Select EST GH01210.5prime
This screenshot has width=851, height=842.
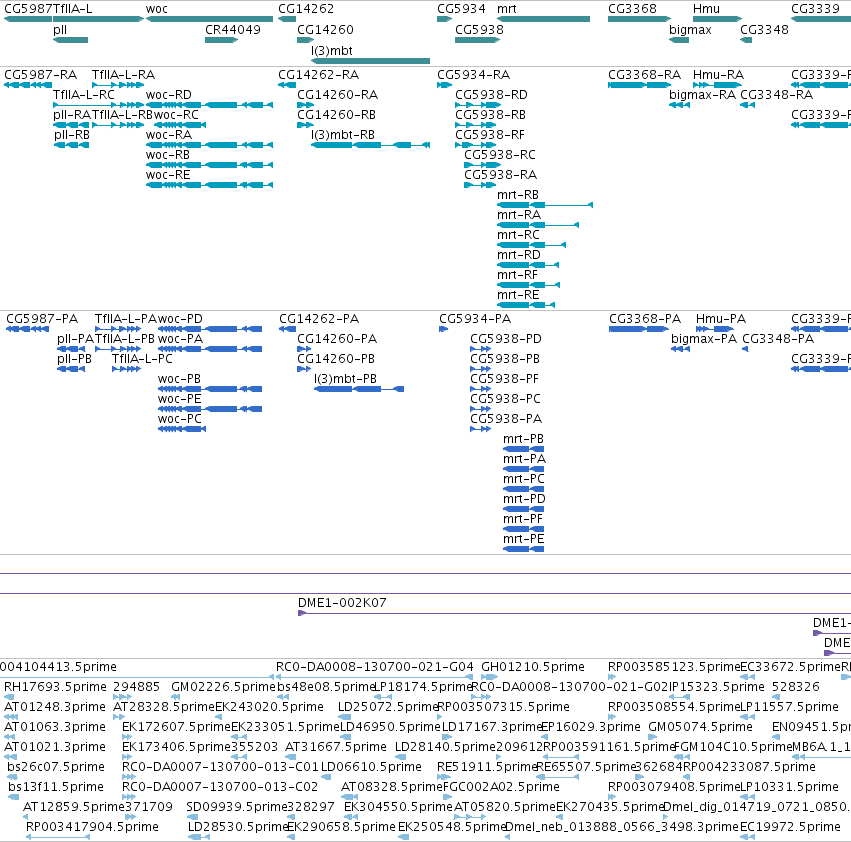tap(490, 677)
